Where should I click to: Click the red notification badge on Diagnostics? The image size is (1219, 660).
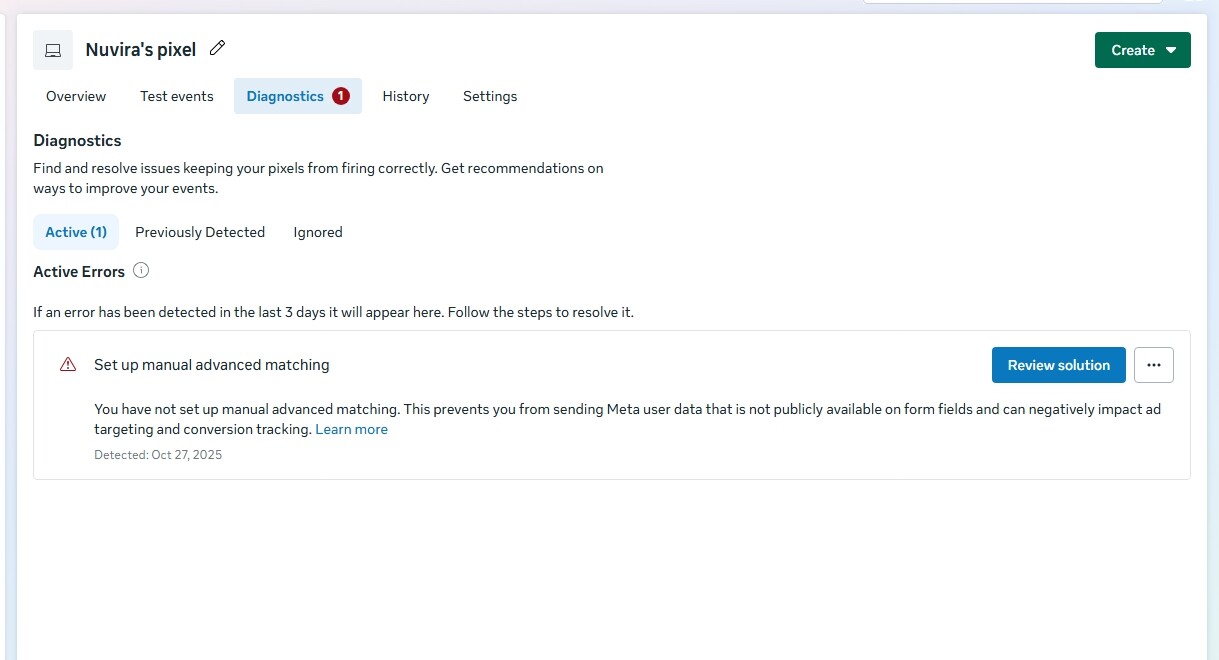click(x=341, y=96)
